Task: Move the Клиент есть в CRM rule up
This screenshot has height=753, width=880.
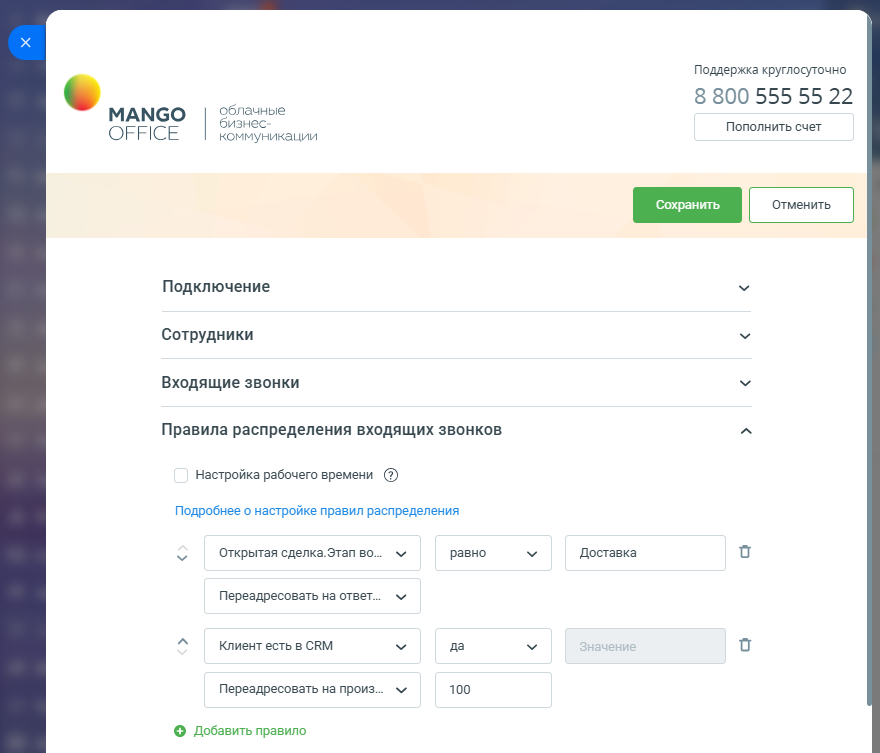Action: (182, 641)
